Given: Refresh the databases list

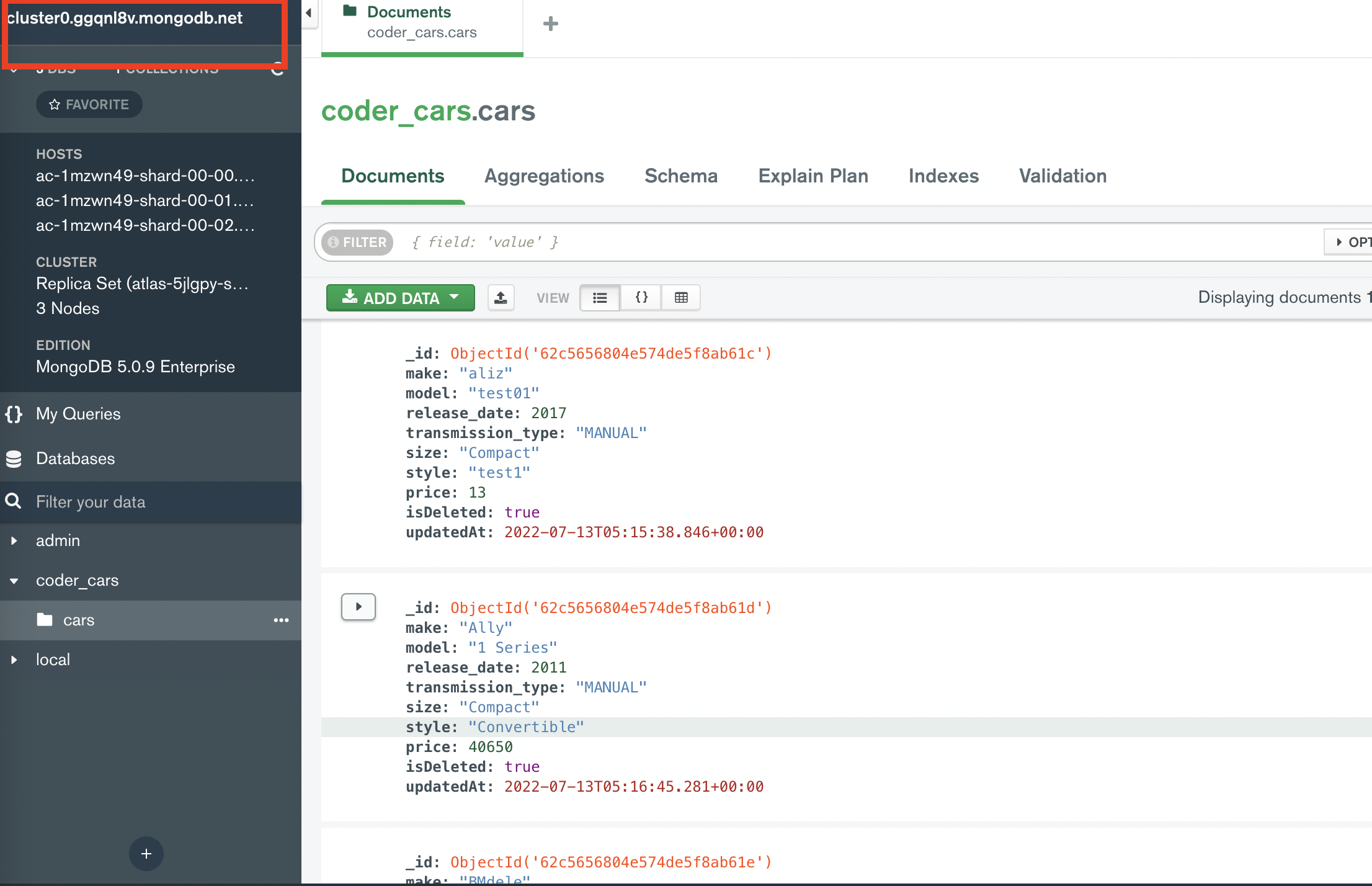Looking at the screenshot, I should [x=278, y=69].
